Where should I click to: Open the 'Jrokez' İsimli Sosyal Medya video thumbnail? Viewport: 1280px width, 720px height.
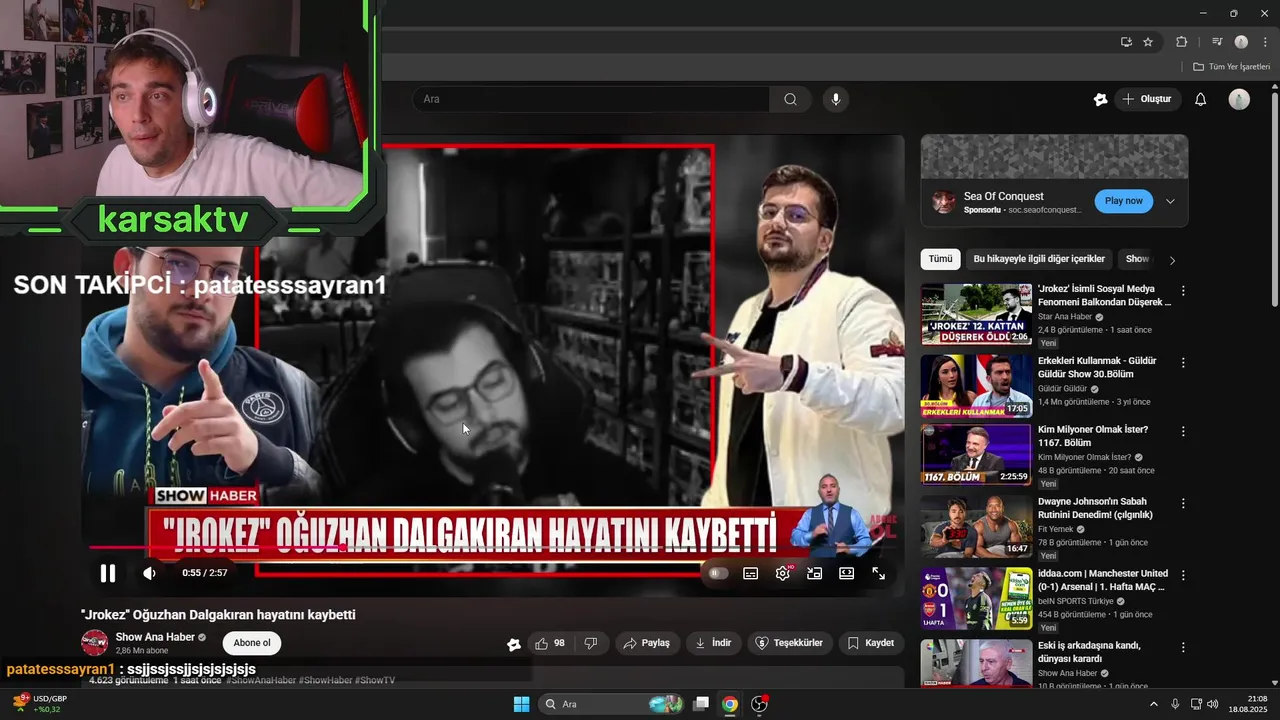[x=977, y=315]
